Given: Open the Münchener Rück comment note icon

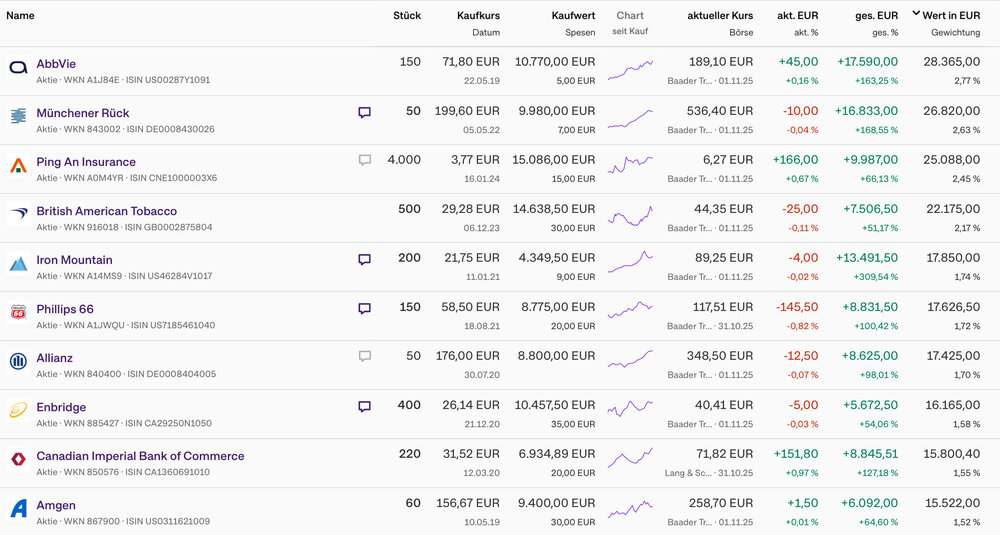Looking at the screenshot, I should tap(364, 113).
